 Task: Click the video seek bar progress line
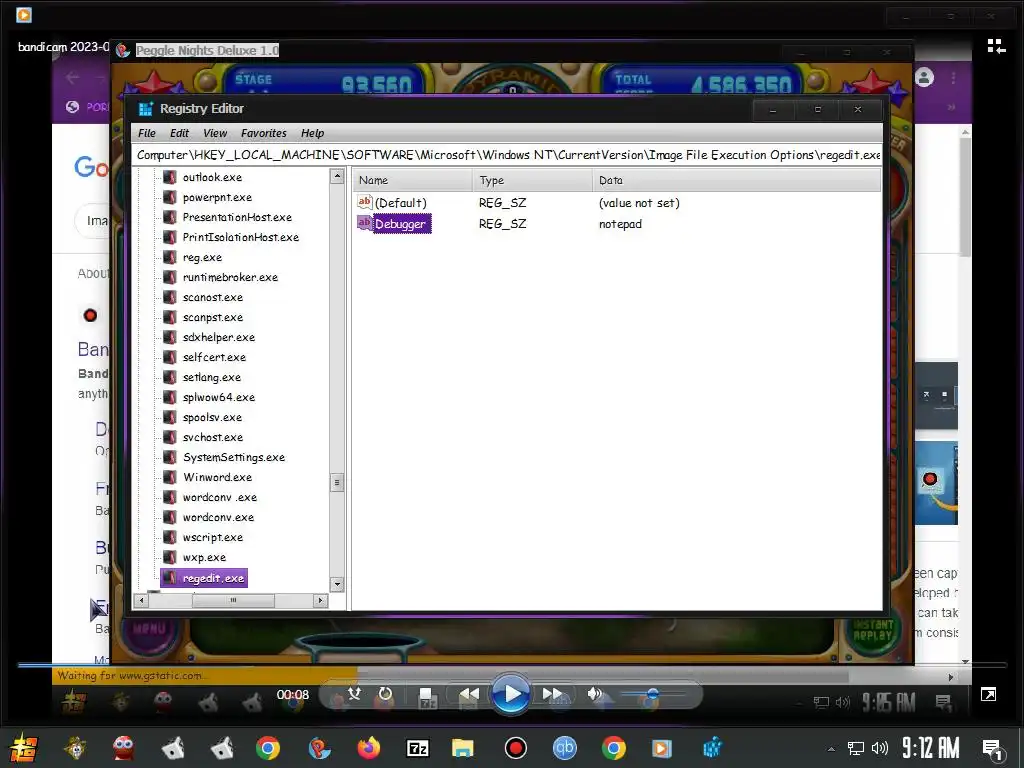click(512, 665)
